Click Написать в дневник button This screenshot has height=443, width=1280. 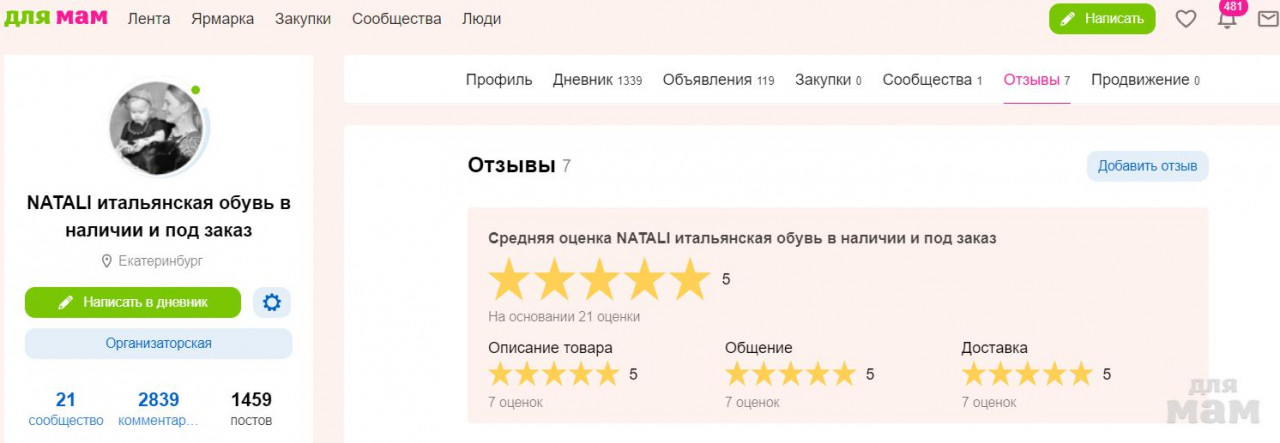tap(133, 302)
